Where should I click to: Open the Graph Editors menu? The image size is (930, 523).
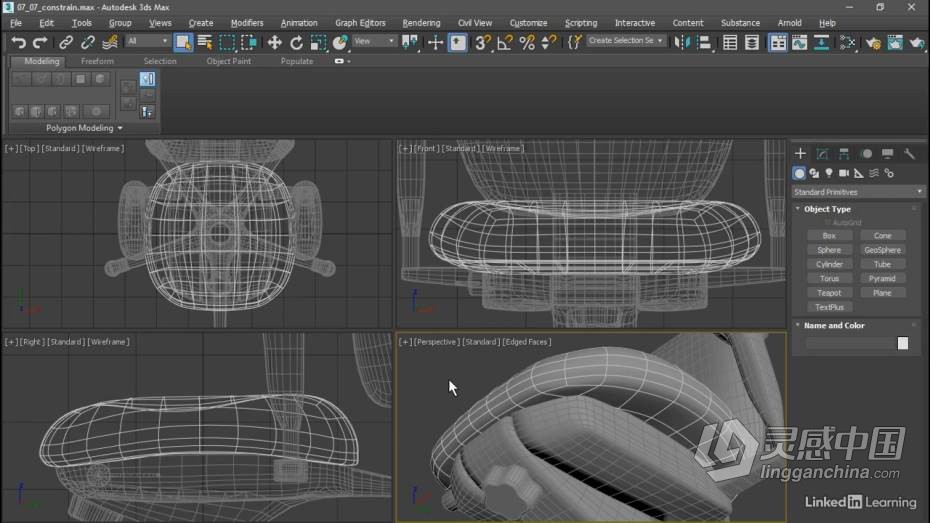360,23
